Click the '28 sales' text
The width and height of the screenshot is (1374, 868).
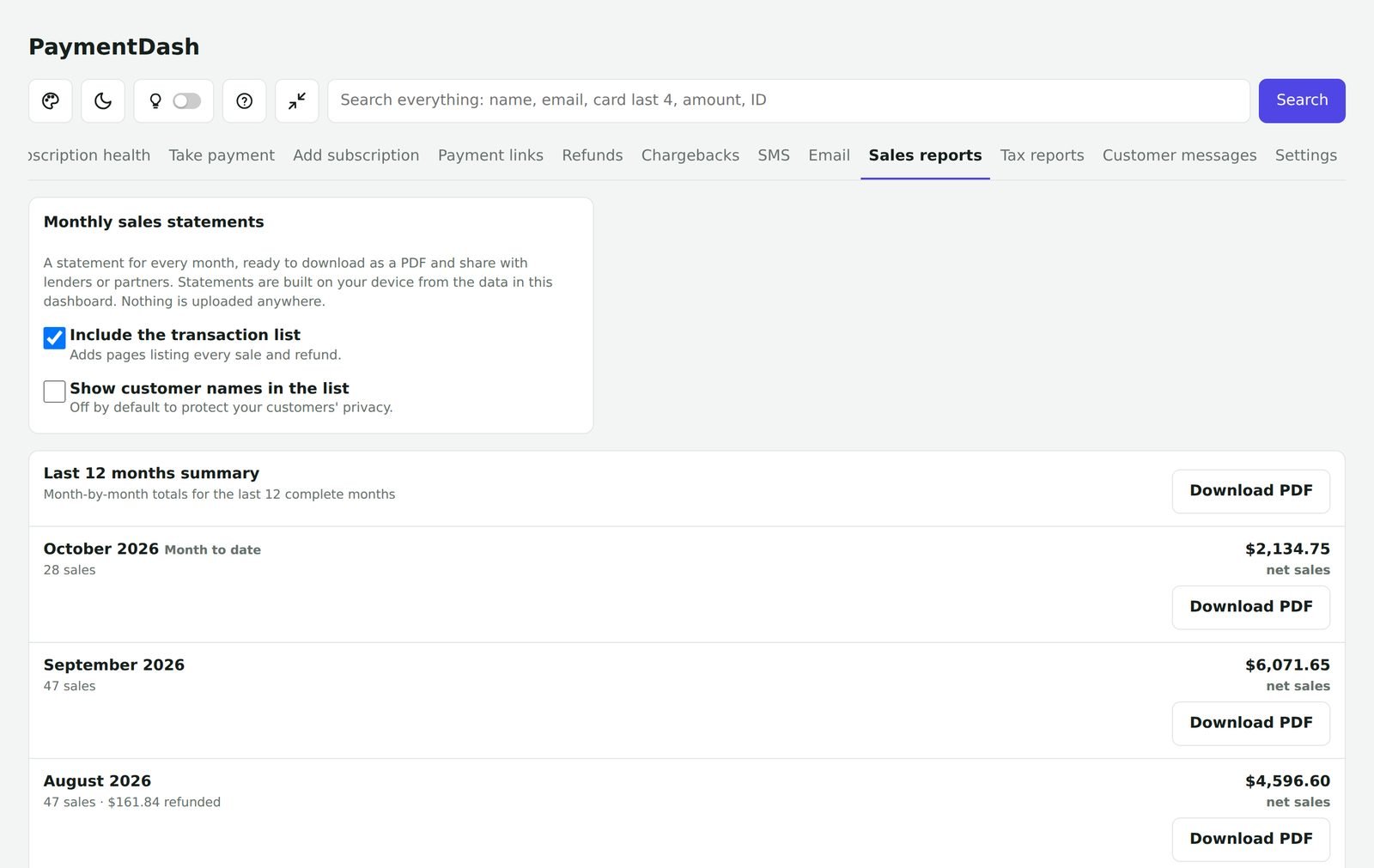click(70, 570)
